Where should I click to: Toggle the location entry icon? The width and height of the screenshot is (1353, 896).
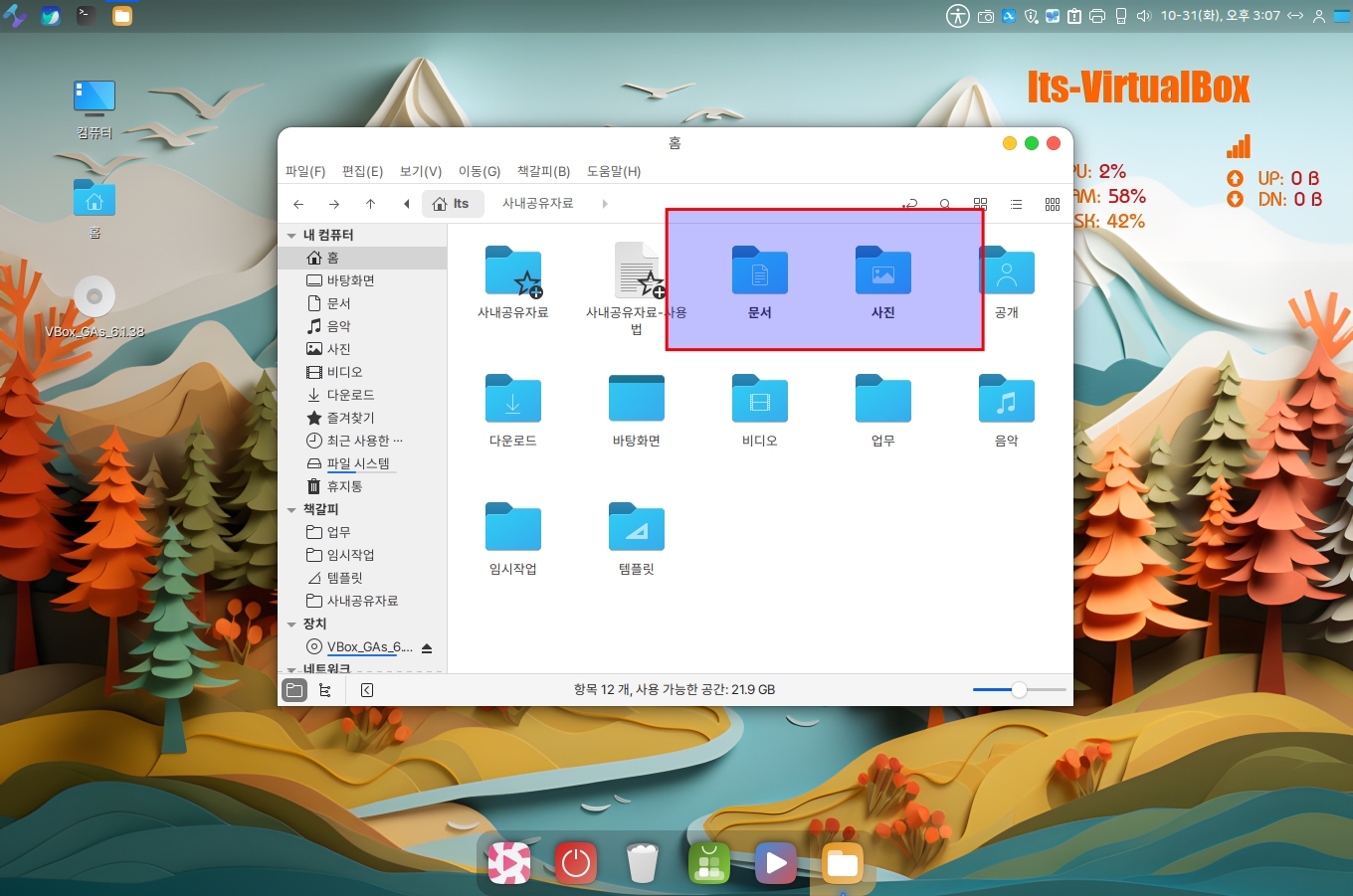coord(909,204)
